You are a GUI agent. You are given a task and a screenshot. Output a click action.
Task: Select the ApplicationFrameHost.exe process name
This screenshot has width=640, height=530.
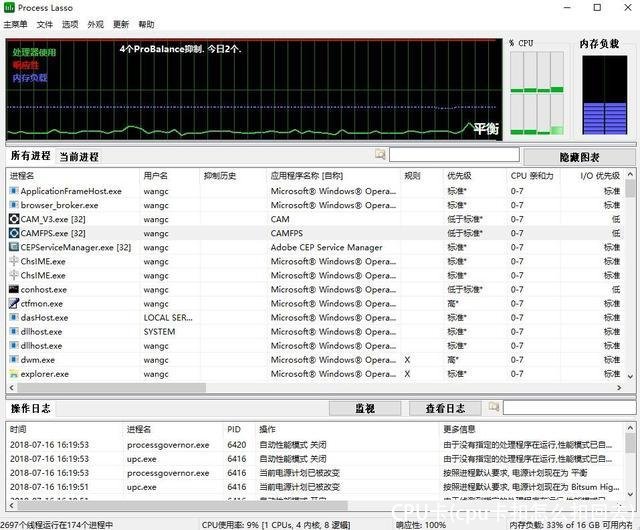click(71, 191)
